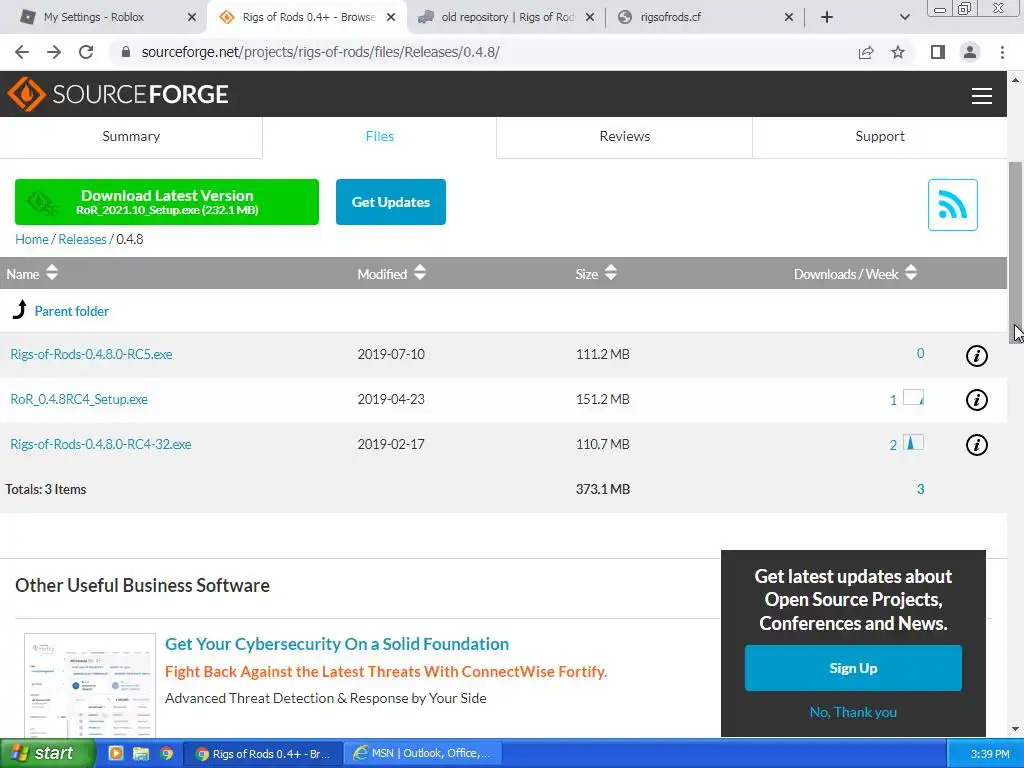The width and height of the screenshot is (1024, 768).
Task: Open the Chrome three-dot menu
Action: tap(1002, 52)
